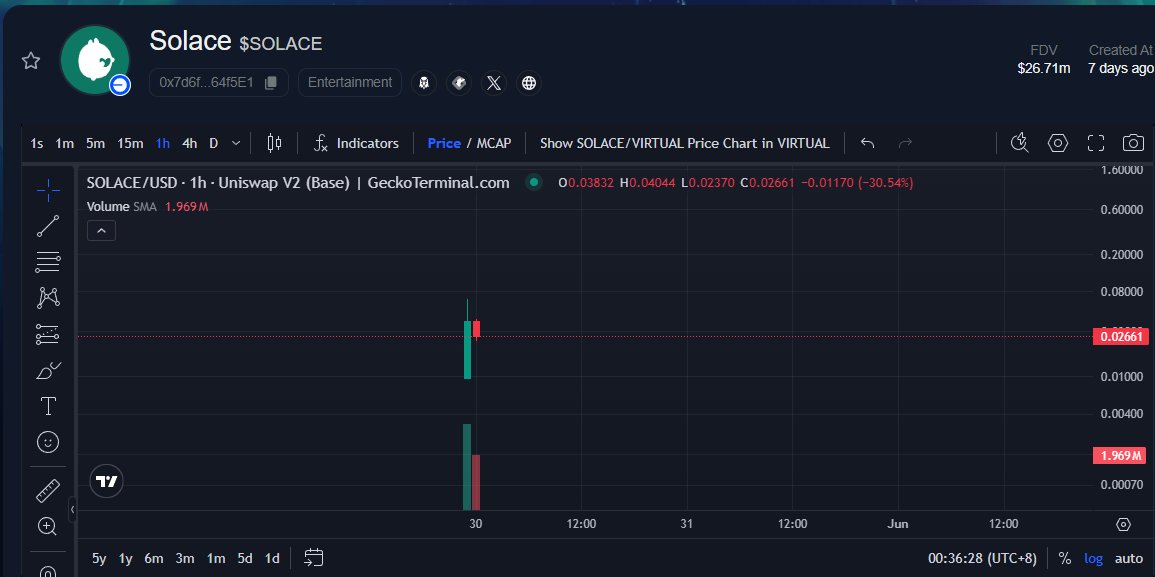Select the Fibonacci retracement tool
This screenshot has height=577, width=1155.
[48, 262]
